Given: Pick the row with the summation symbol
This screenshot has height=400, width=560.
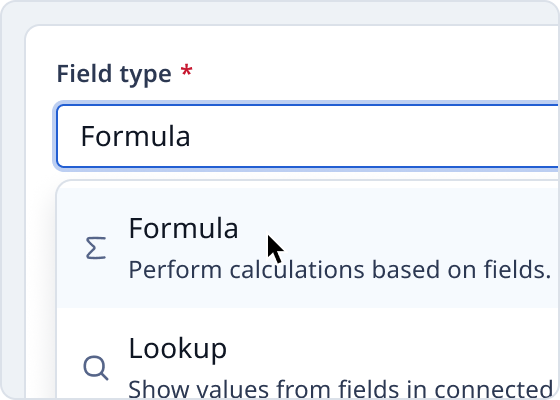Looking at the screenshot, I should click(308, 248).
